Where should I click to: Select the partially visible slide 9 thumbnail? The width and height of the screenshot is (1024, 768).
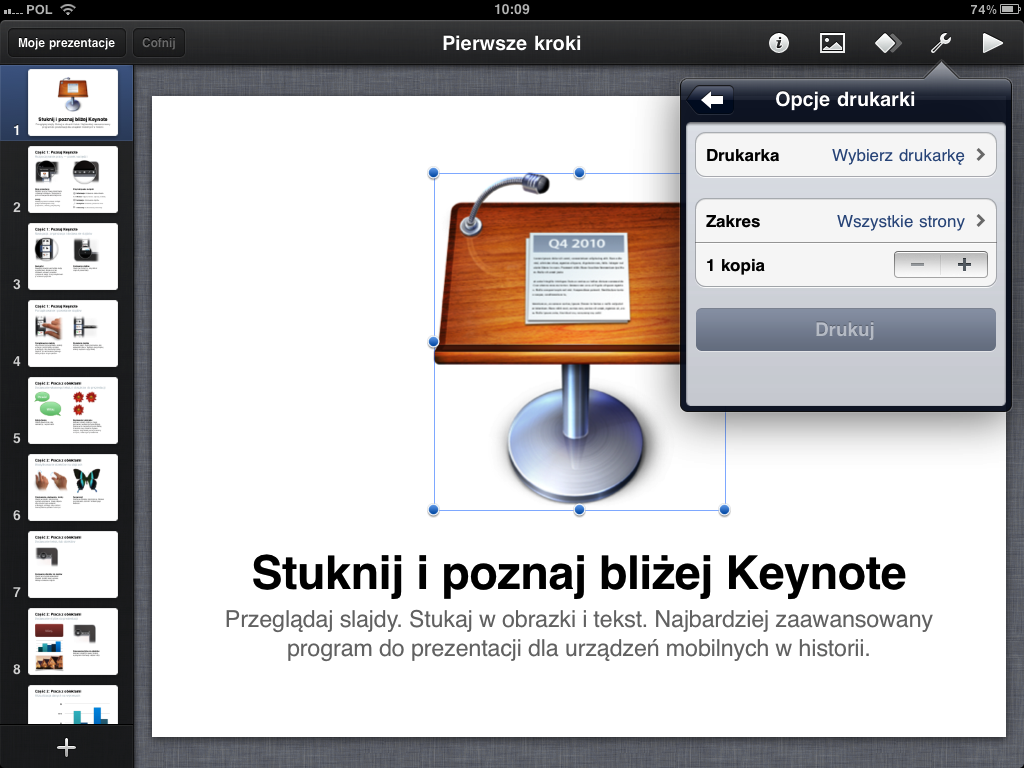tap(72, 704)
